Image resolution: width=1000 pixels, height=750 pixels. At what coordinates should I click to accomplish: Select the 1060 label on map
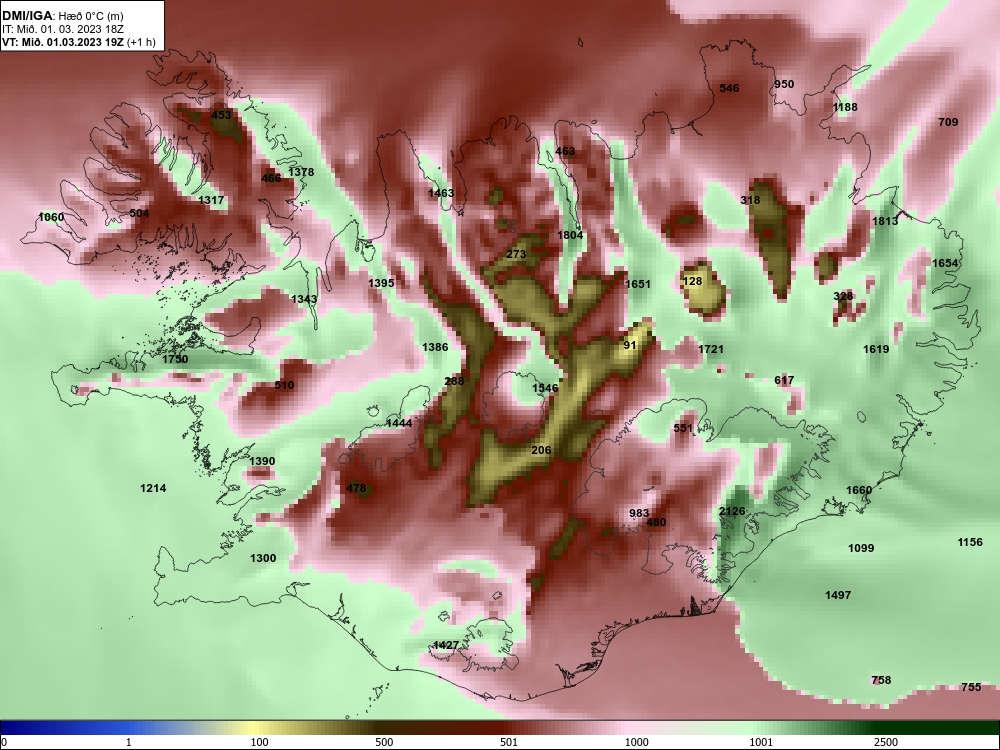51,217
